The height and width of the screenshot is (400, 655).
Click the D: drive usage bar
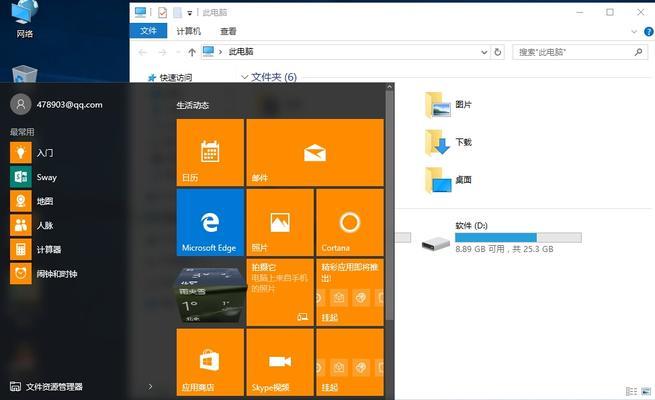pos(518,238)
